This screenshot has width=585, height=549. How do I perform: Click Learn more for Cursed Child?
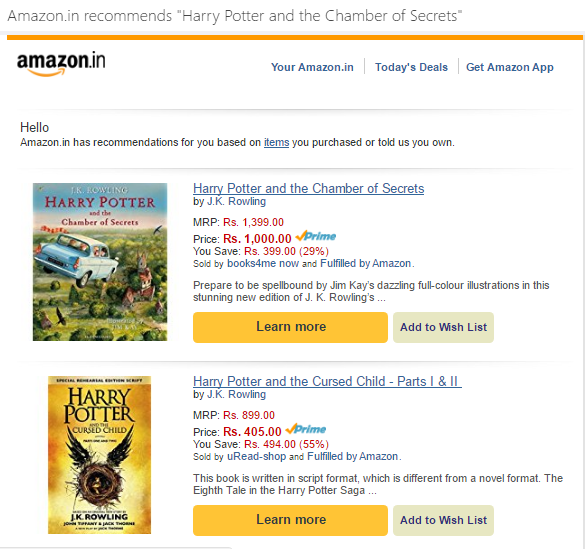pyautogui.click(x=290, y=520)
